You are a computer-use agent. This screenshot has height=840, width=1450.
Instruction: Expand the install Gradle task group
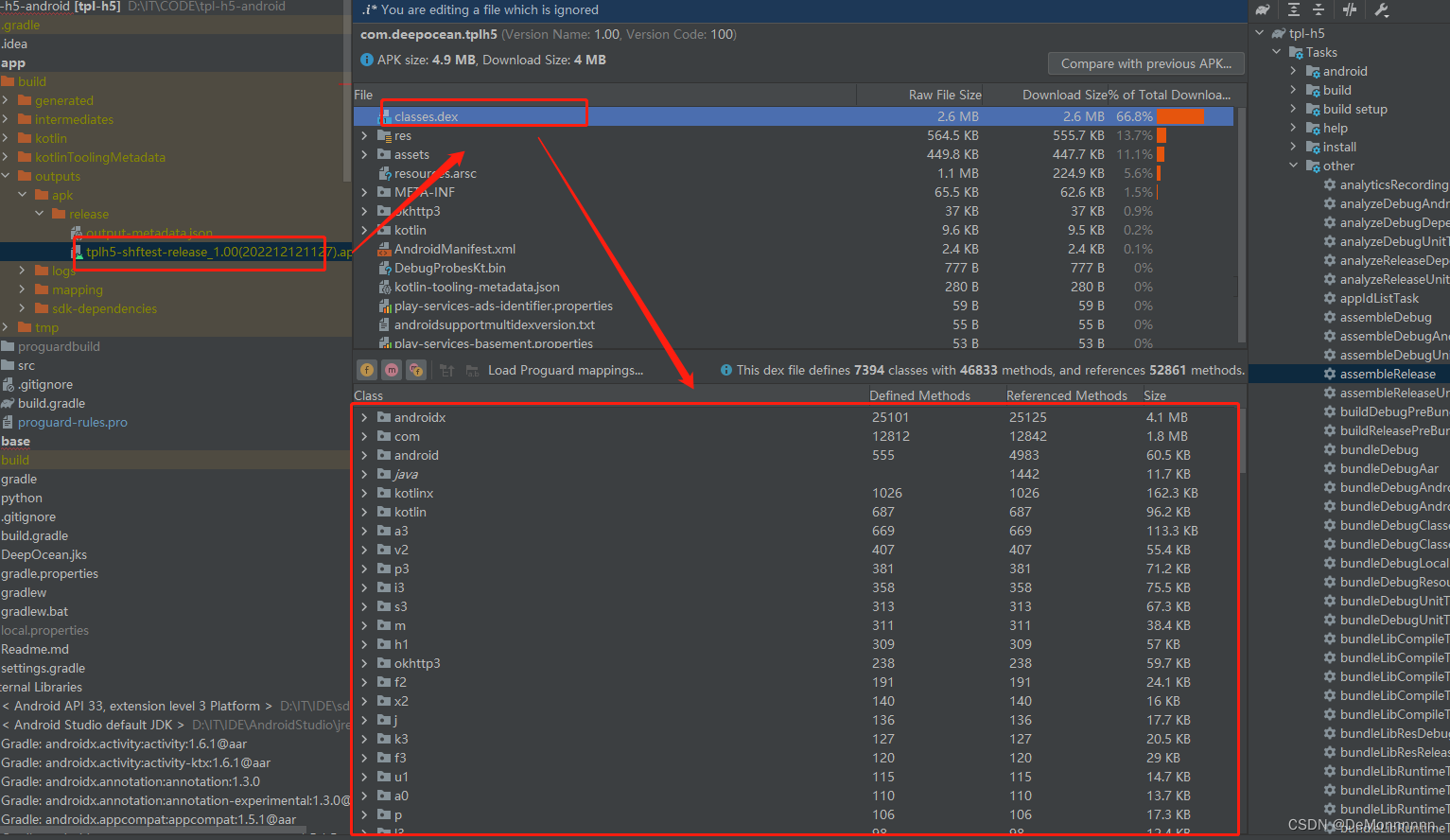coord(1293,147)
